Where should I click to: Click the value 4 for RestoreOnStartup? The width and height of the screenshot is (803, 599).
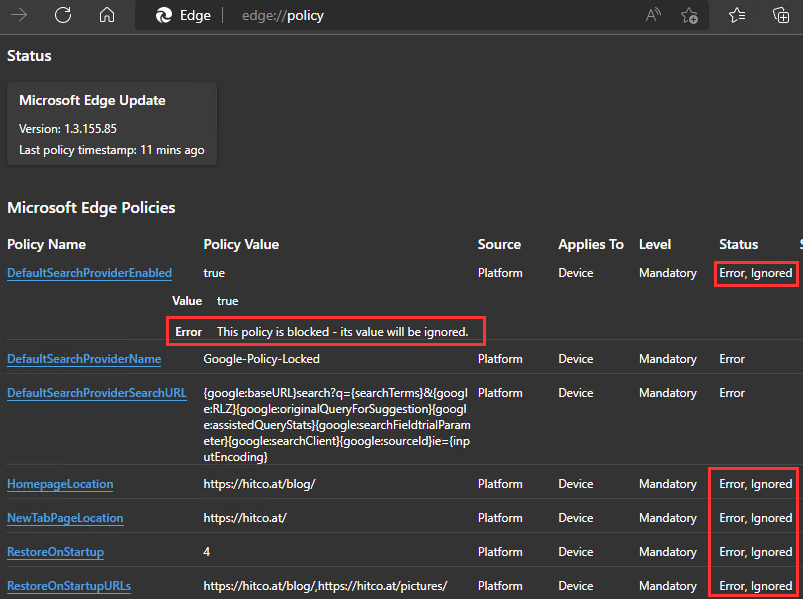(x=206, y=552)
